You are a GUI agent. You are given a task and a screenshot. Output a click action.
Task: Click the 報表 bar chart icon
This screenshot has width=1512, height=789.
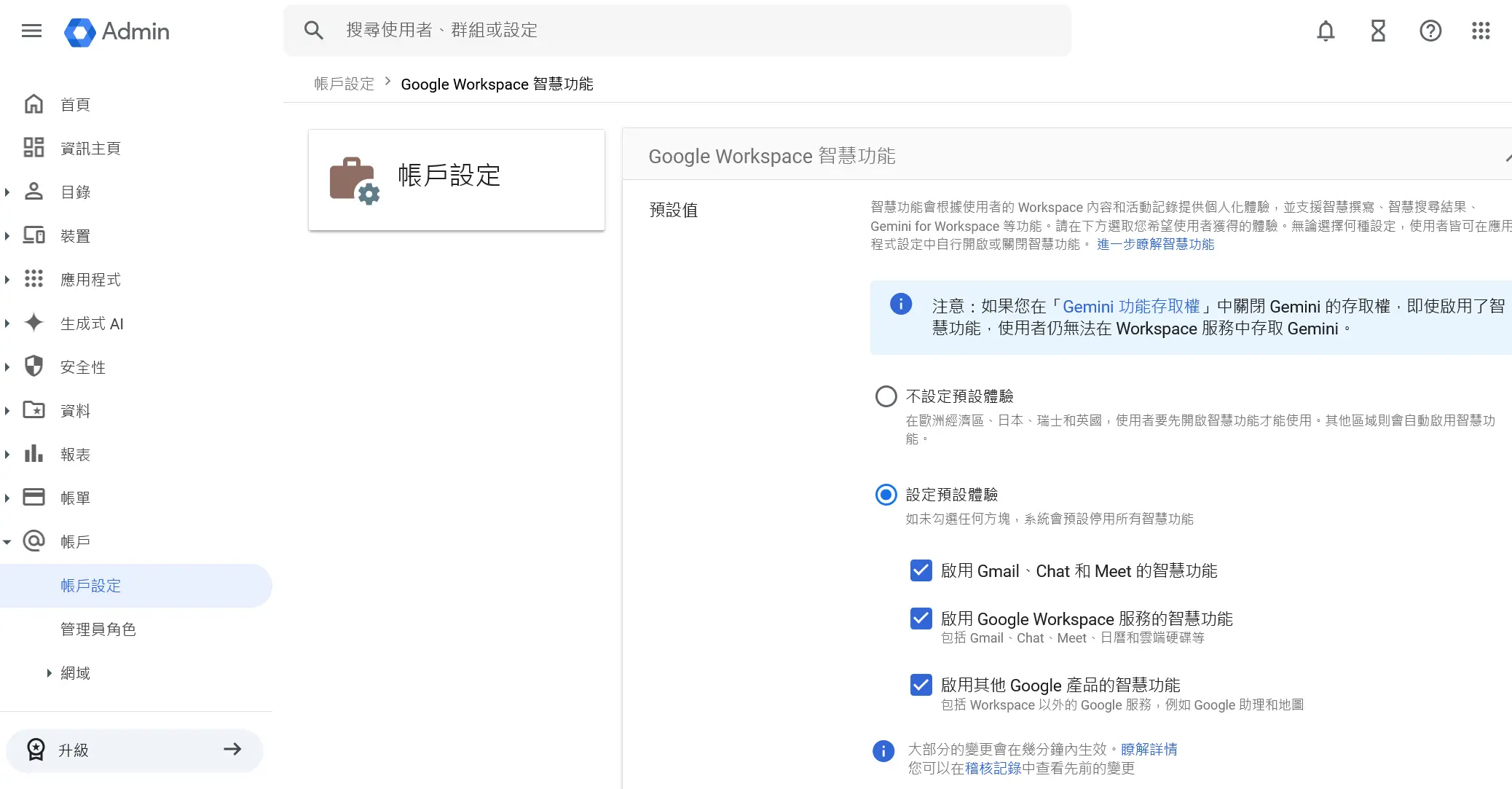[34, 454]
